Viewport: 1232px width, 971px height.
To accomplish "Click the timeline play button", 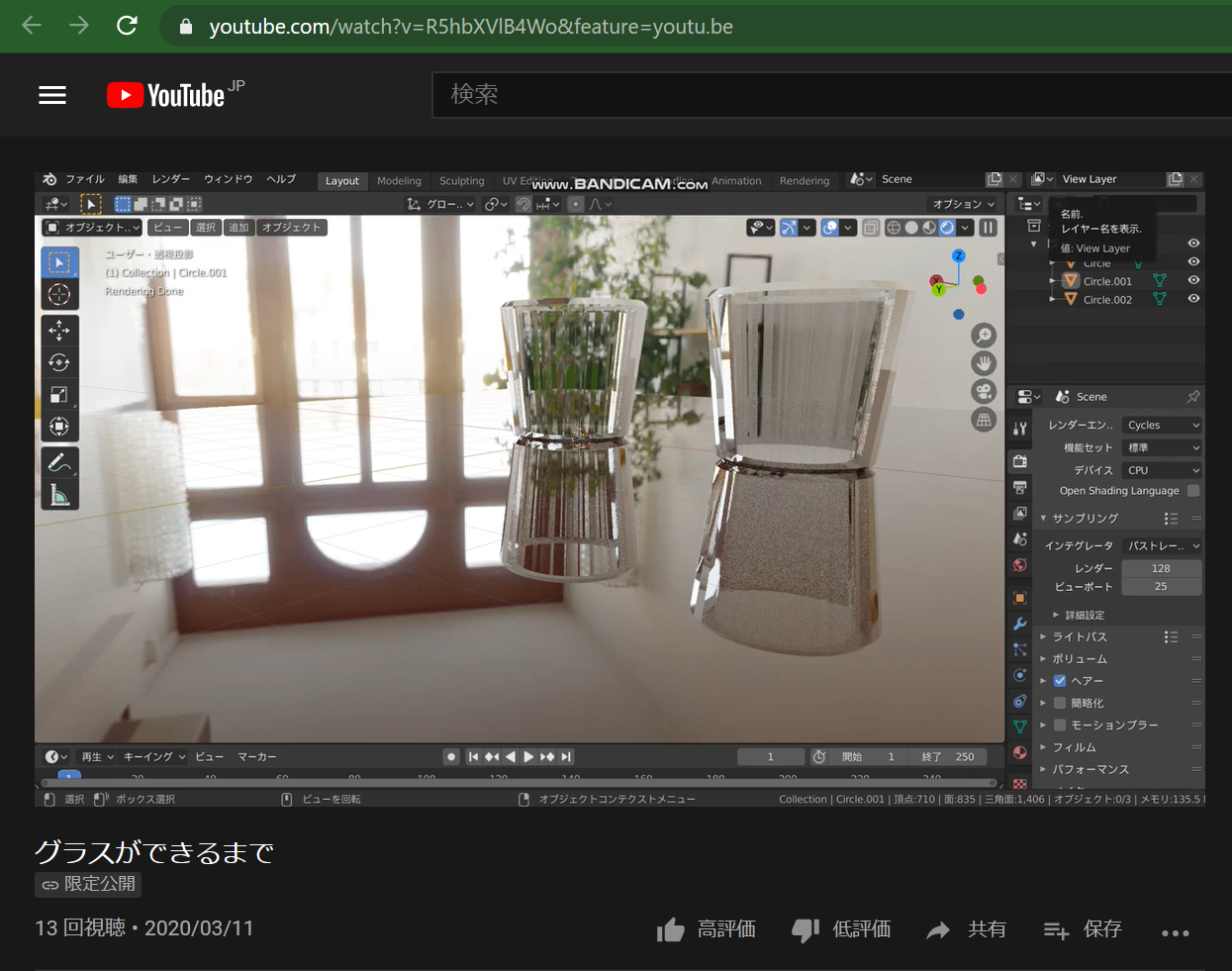I will (528, 757).
